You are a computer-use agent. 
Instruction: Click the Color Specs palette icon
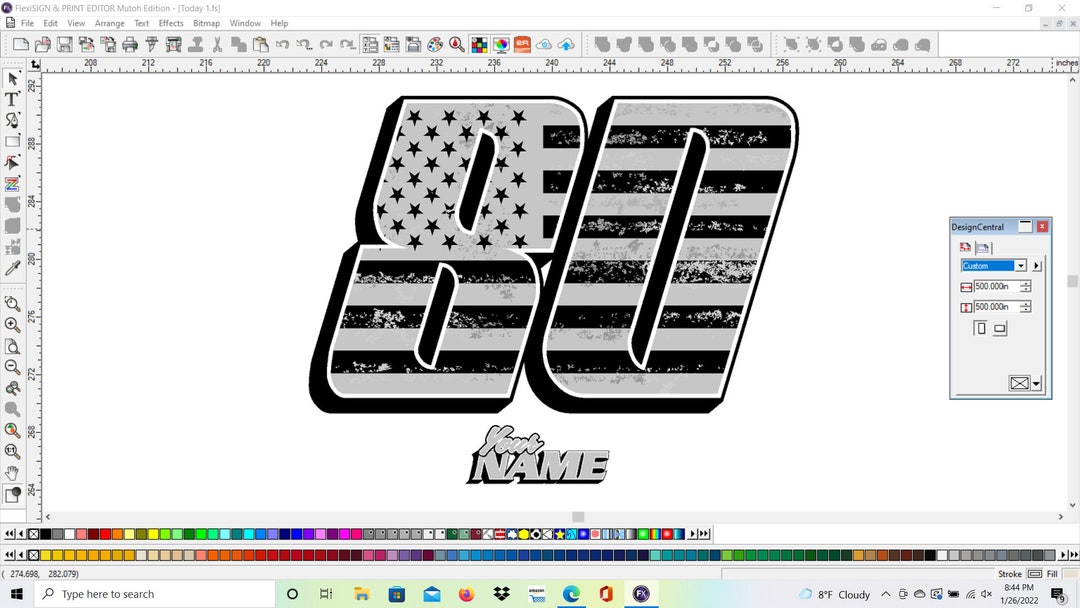[x=479, y=44]
